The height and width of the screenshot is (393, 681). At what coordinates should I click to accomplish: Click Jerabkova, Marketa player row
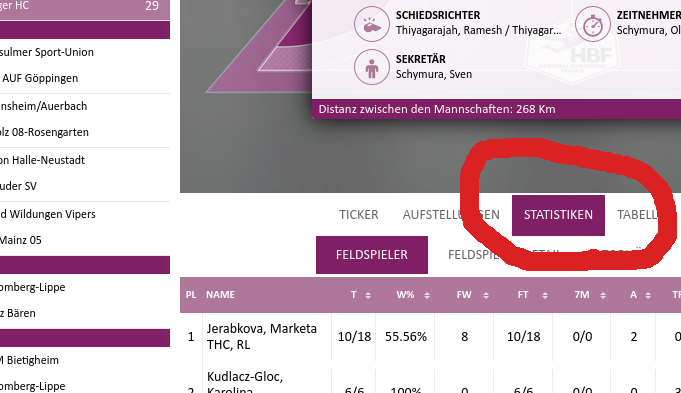pyautogui.click(x=430, y=337)
